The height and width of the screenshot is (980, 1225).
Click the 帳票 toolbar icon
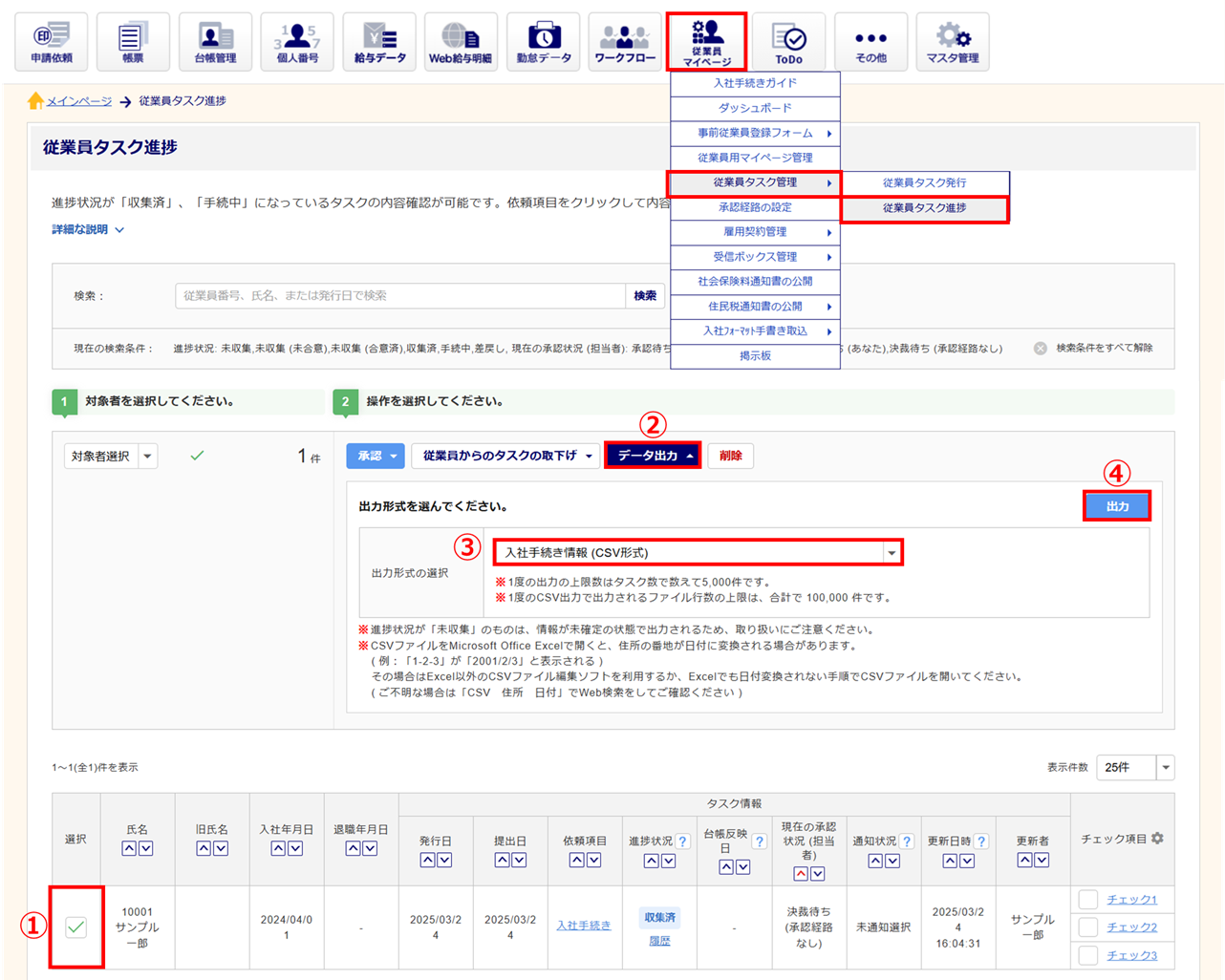click(133, 42)
